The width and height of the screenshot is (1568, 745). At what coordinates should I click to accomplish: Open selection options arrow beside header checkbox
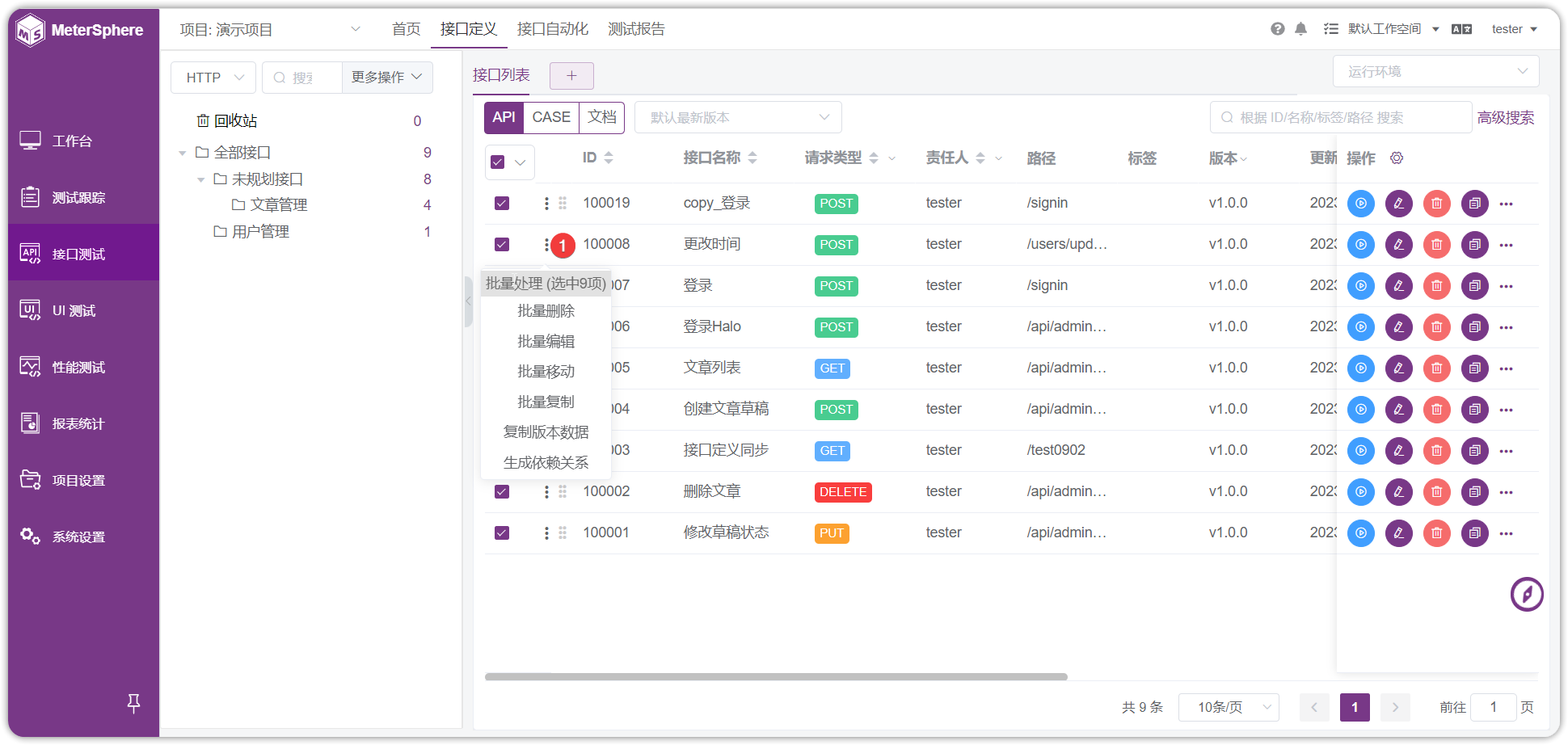521,162
